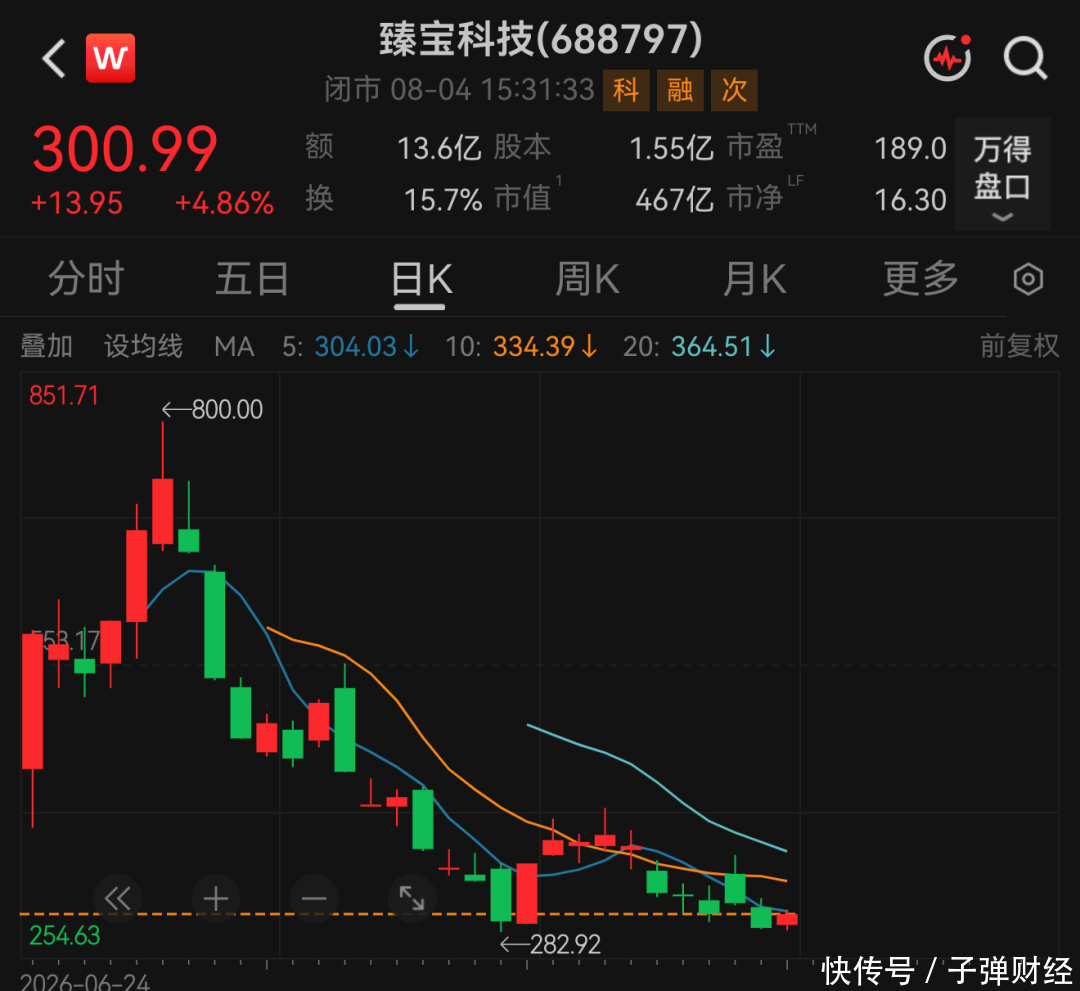The height and width of the screenshot is (991, 1080).
Task: Open the market pulse alert icon
Action: tap(948, 58)
